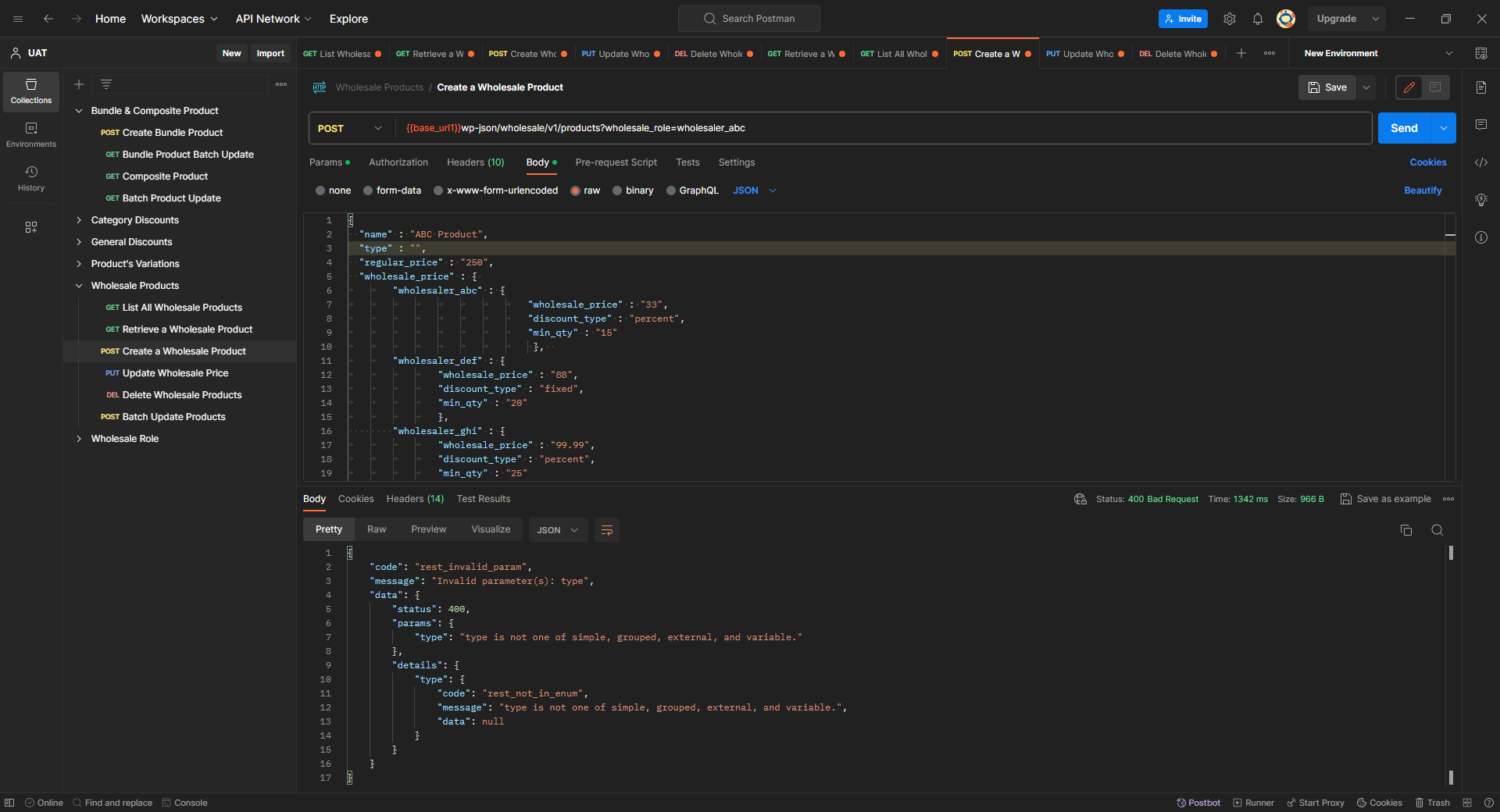
Task: Open the Test Results response tab
Action: click(x=484, y=499)
